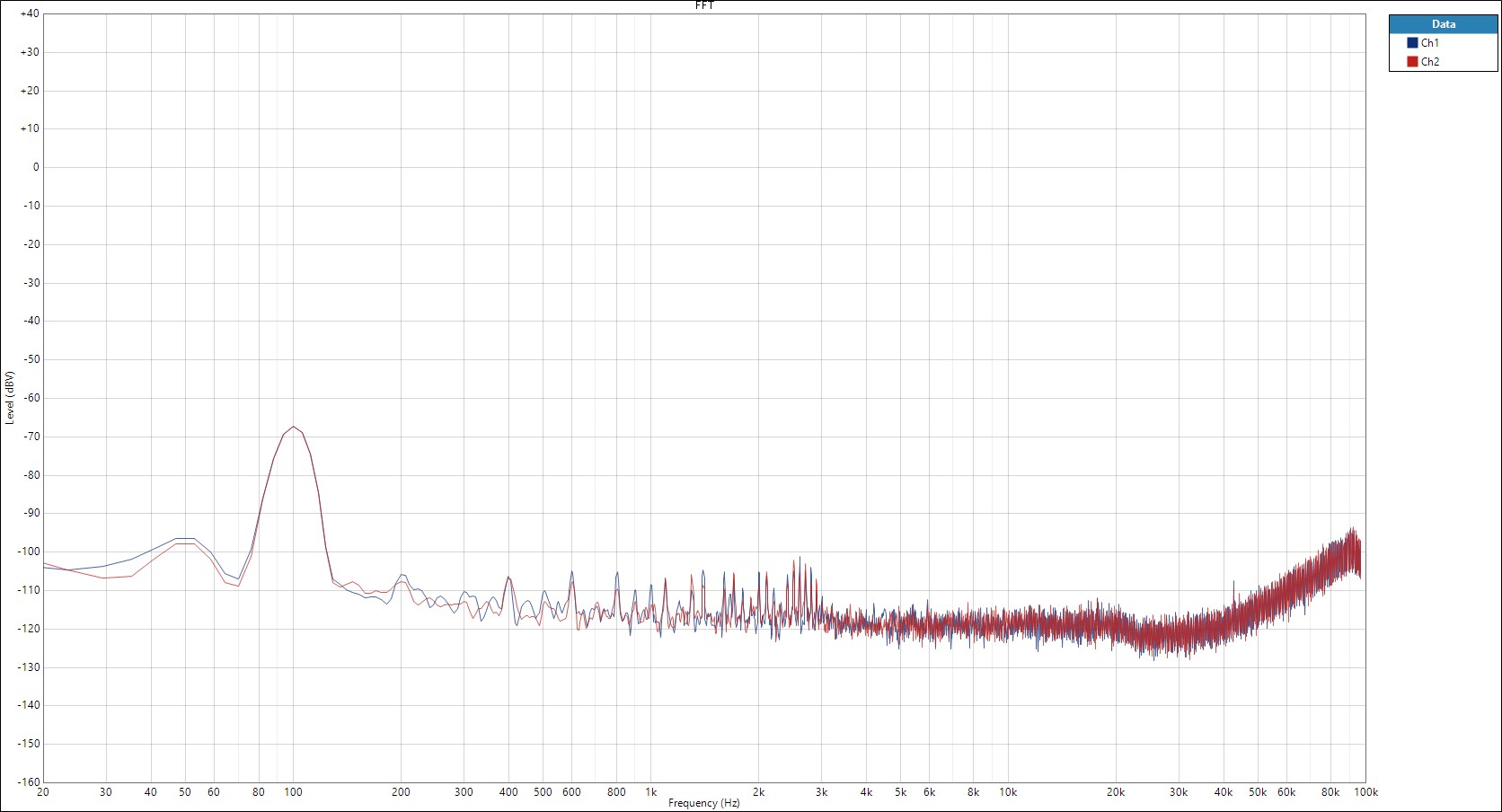Click the 1k frequency axis tick label
The height and width of the screenshot is (812, 1502).
(651, 792)
